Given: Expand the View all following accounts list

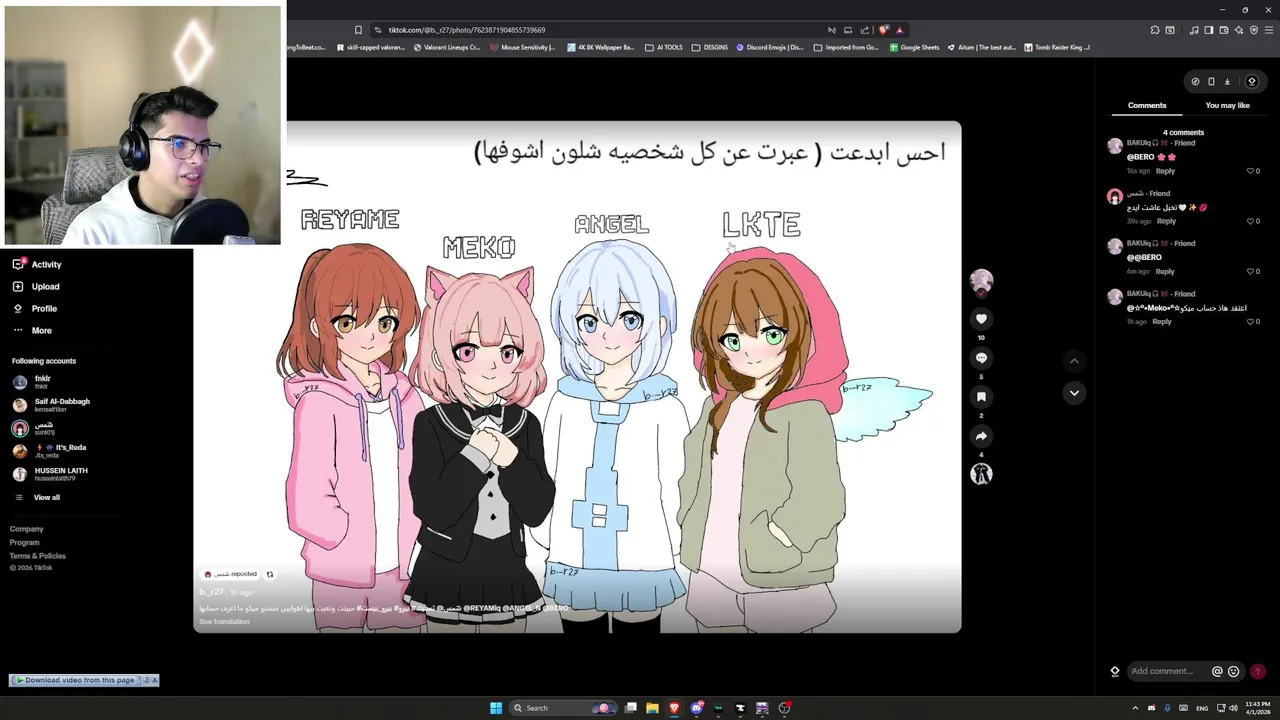Looking at the screenshot, I should (x=36, y=497).
